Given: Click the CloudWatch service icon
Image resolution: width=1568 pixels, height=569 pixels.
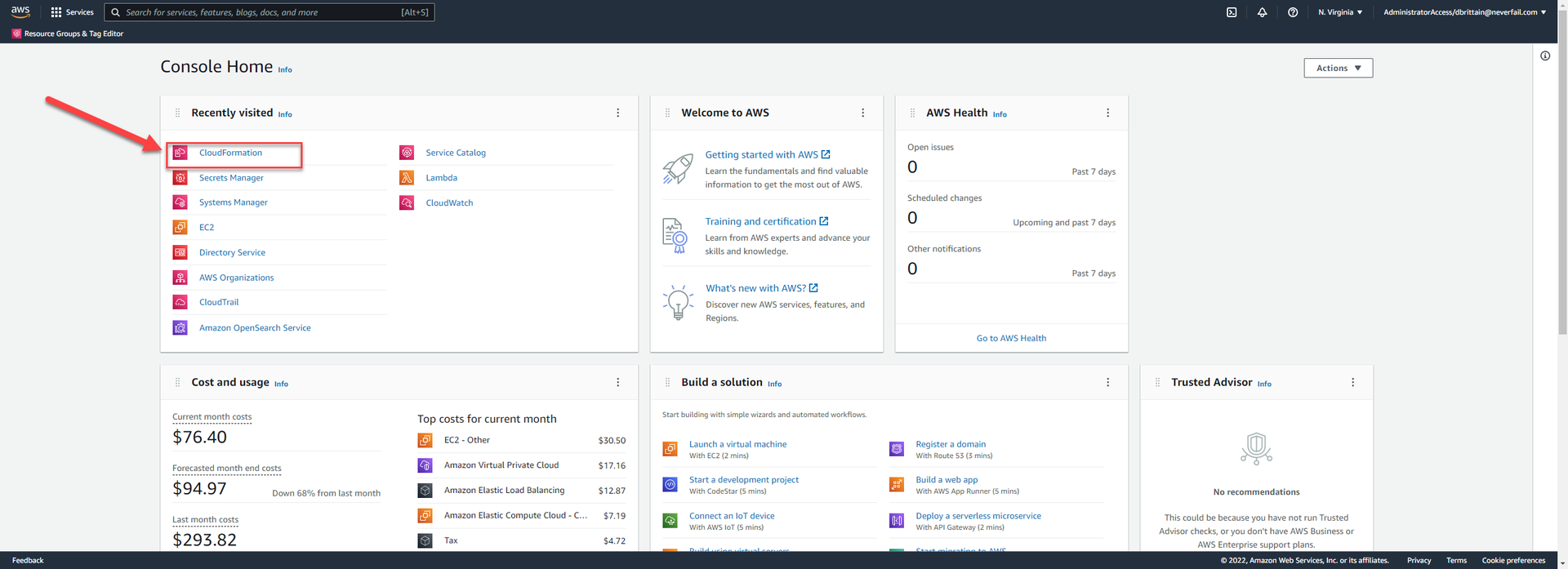Looking at the screenshot, I should click(406, 202).
